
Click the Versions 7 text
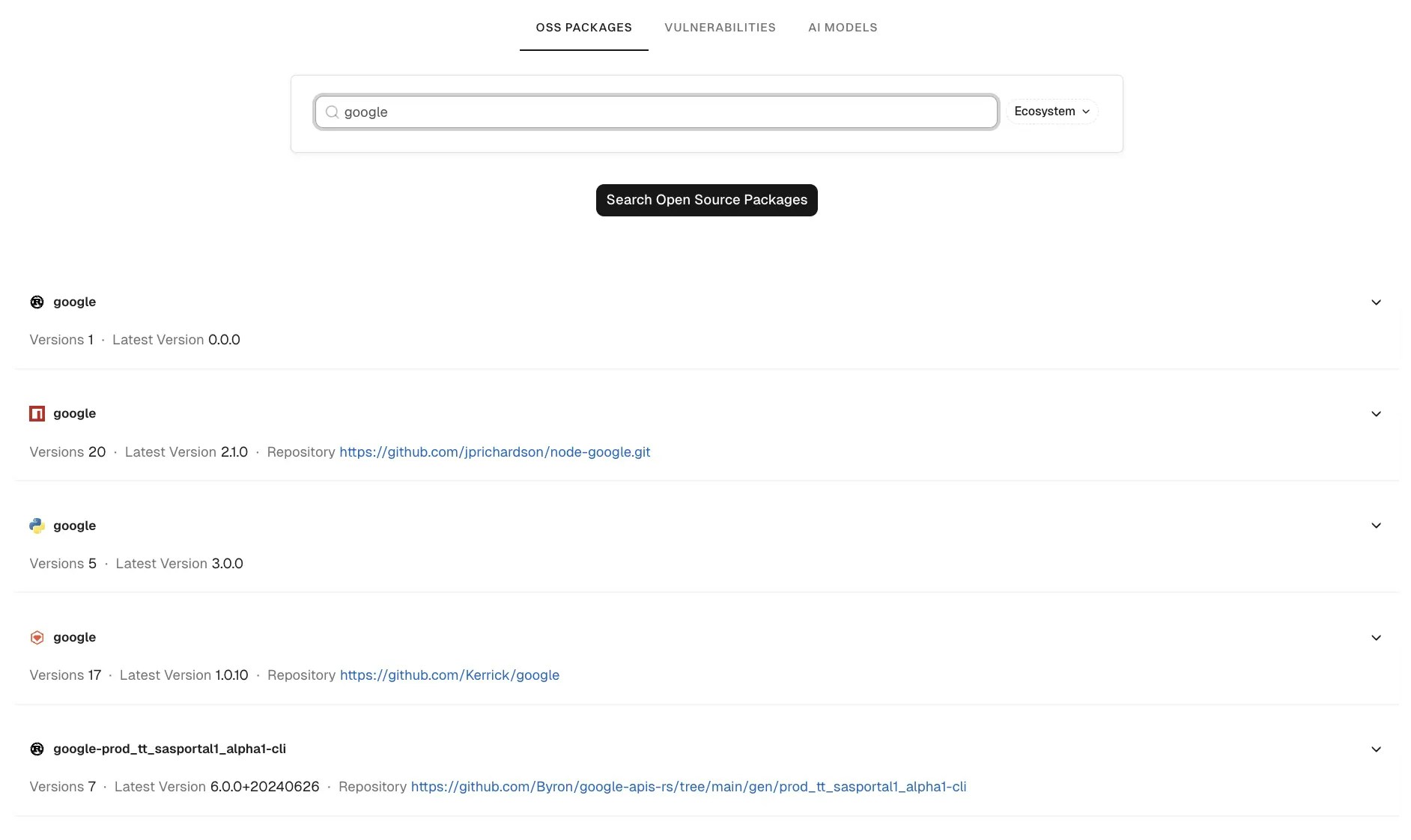tap(63, 787)
